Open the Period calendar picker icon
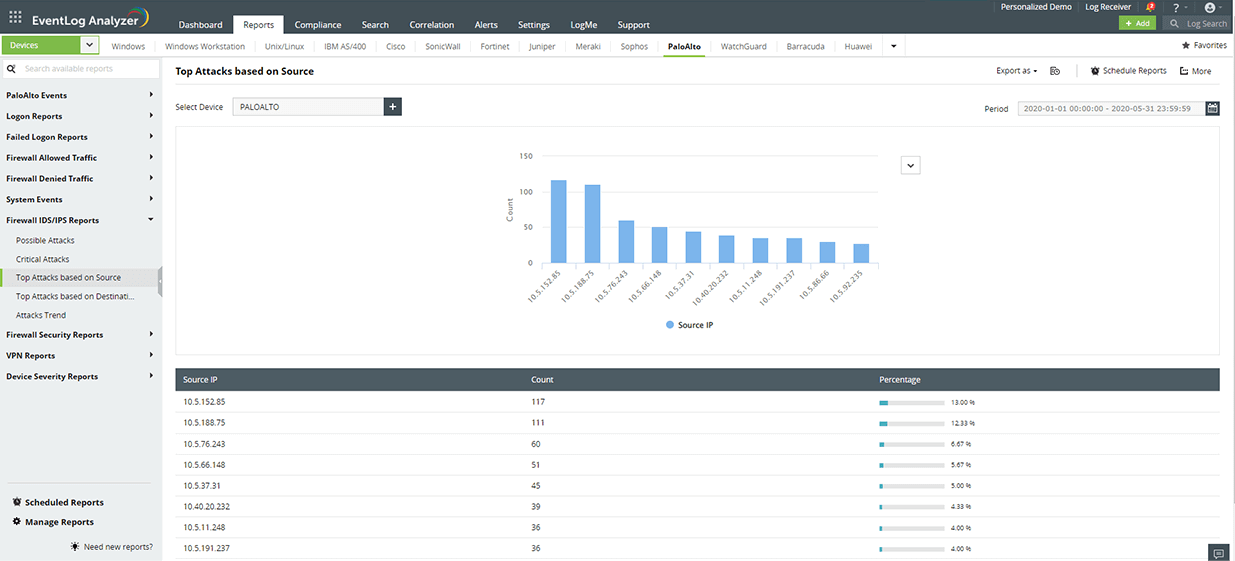Screen dimensions: 1235x561 click(1213, 108)
